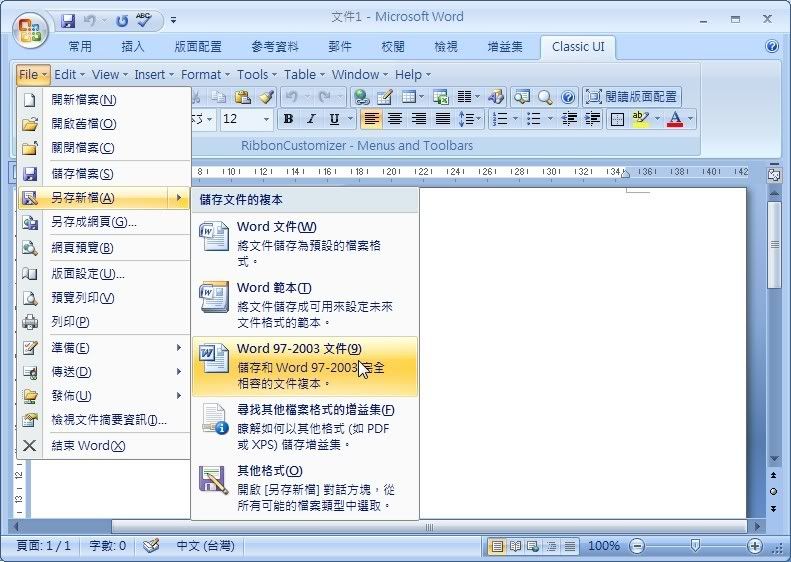Save via Quick Access Toolbar disk icon
The height and width of the screenshot is (562, 791).
tap(68, 21)
